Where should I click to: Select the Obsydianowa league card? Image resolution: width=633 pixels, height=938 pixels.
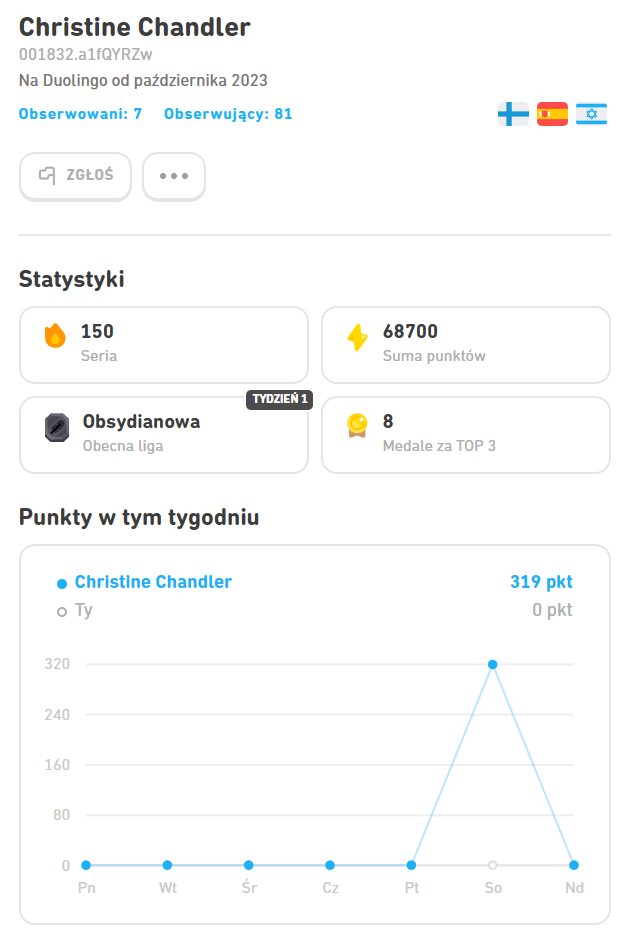(164, 435)
